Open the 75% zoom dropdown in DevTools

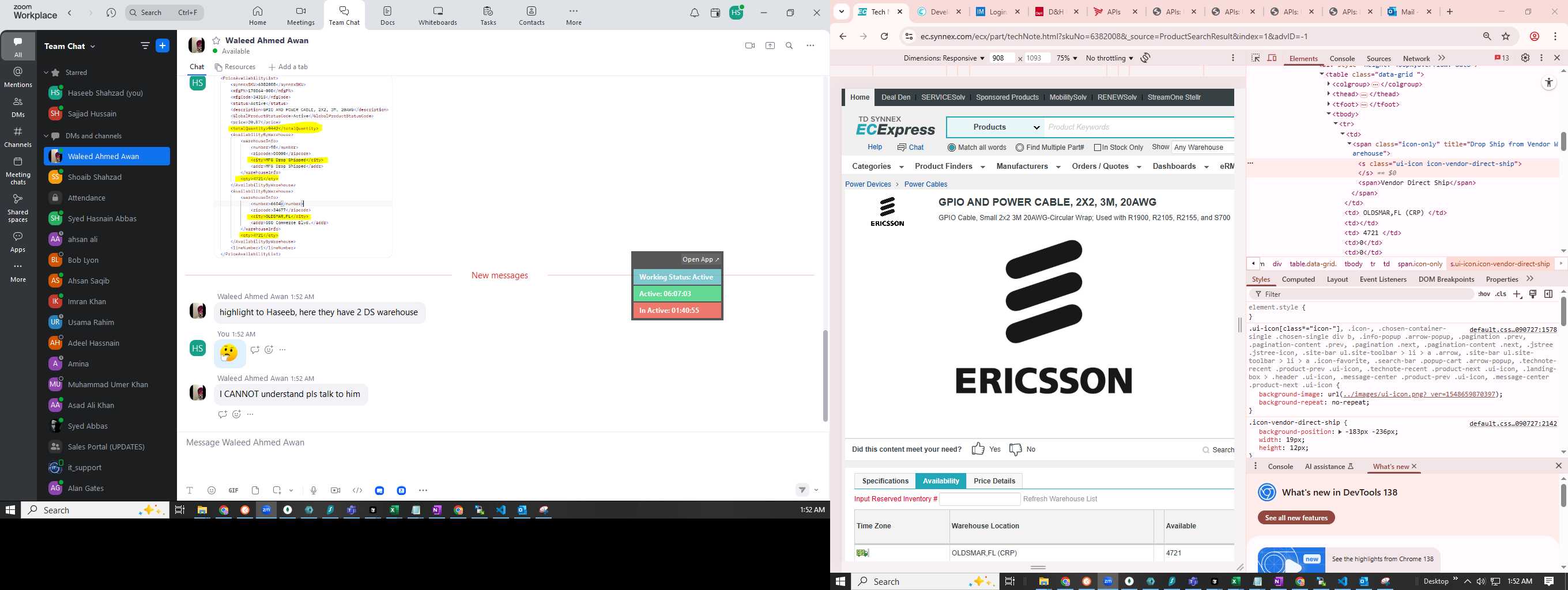click(x=1066, y=58)
